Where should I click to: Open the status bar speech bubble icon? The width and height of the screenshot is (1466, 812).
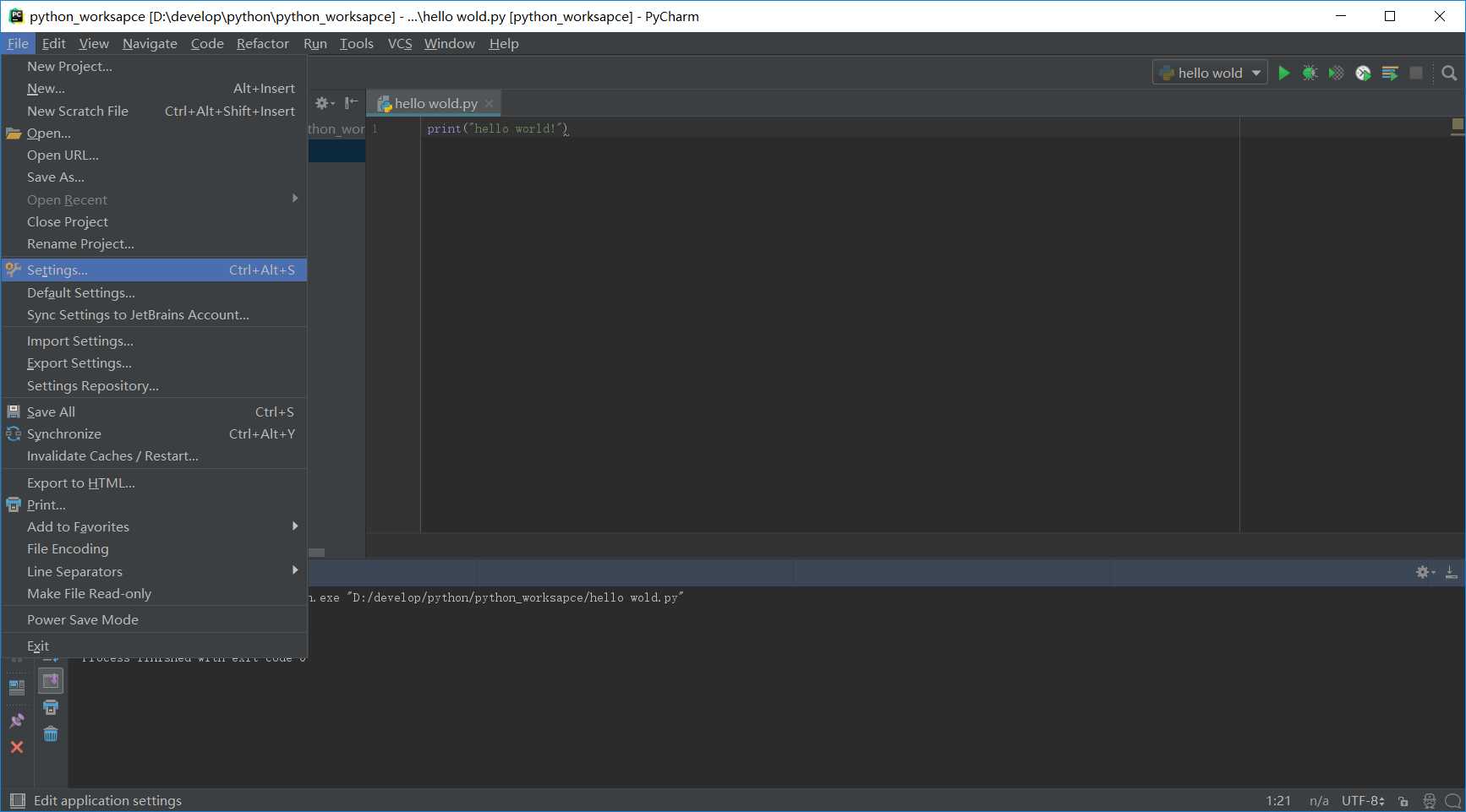tap(1452, 801)
